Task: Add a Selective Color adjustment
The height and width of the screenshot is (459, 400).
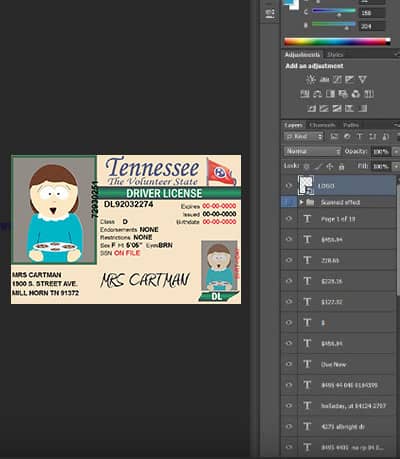Action: [349, 108]
